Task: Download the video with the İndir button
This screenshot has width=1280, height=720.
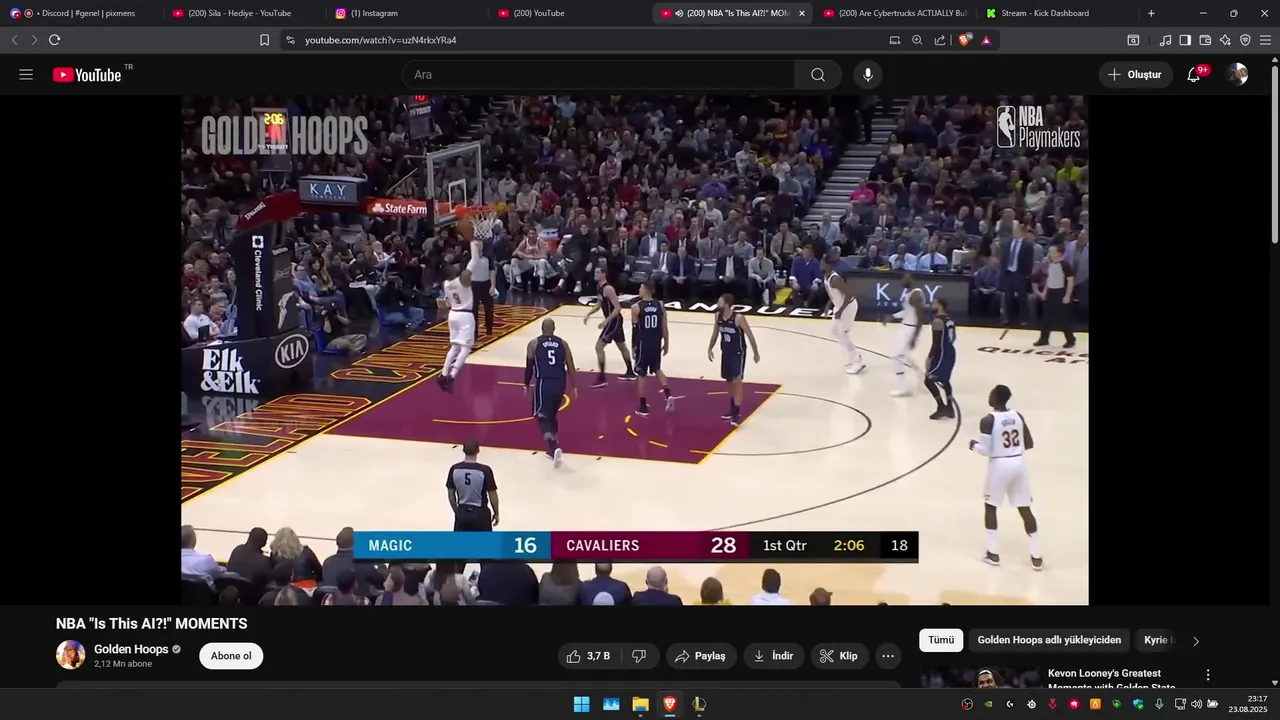Action: click(x=774, y=656)
